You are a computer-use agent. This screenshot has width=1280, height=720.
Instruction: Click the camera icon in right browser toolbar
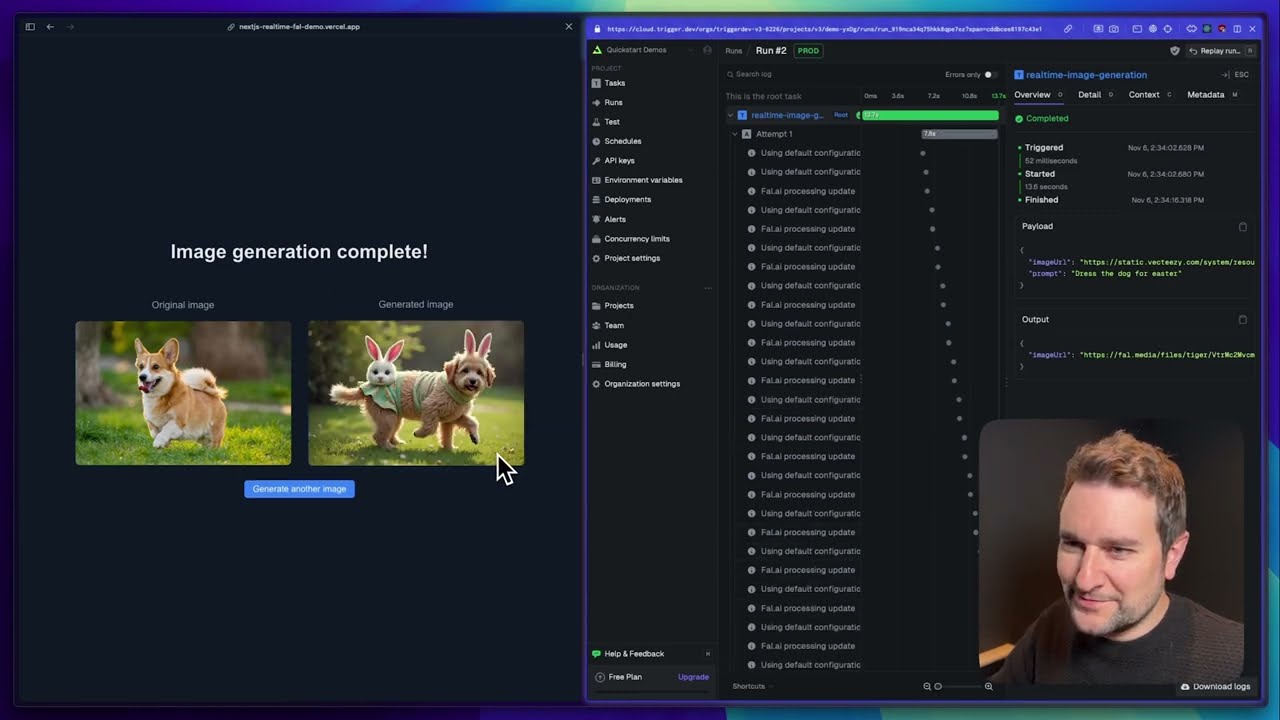pyautogui.click(x=1114, y=29)
